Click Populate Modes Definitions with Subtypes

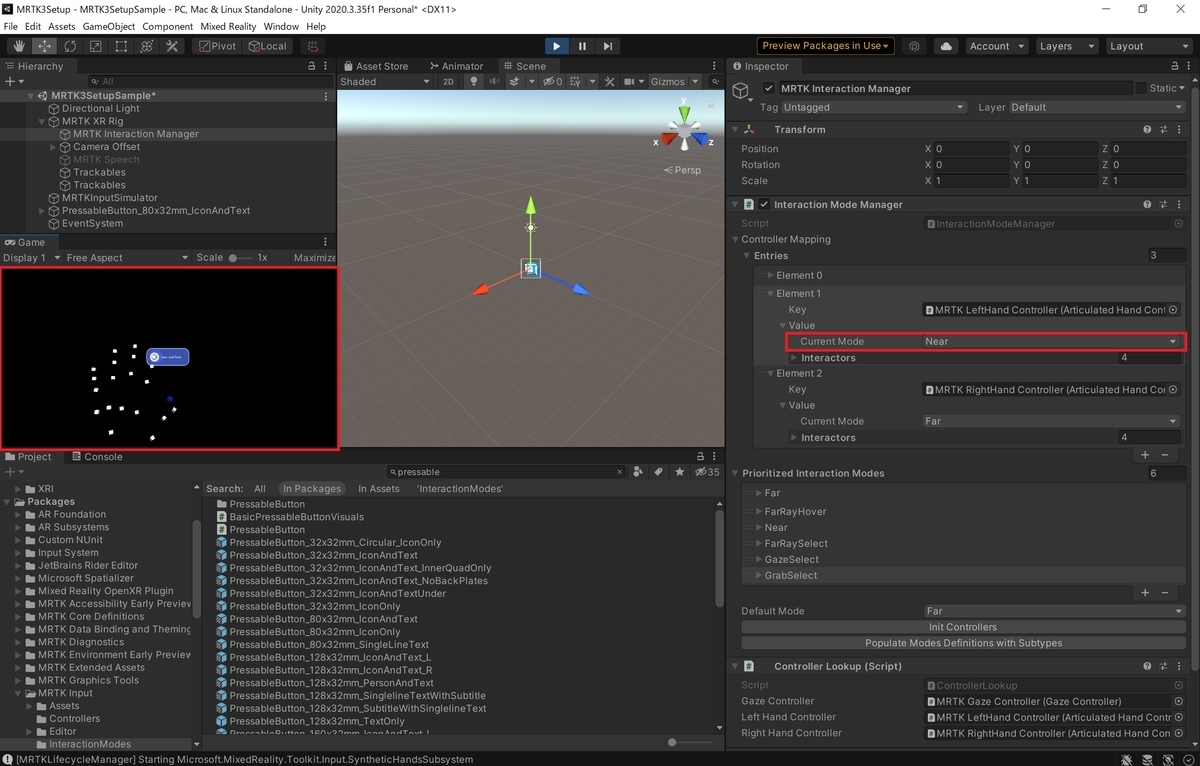963,643
